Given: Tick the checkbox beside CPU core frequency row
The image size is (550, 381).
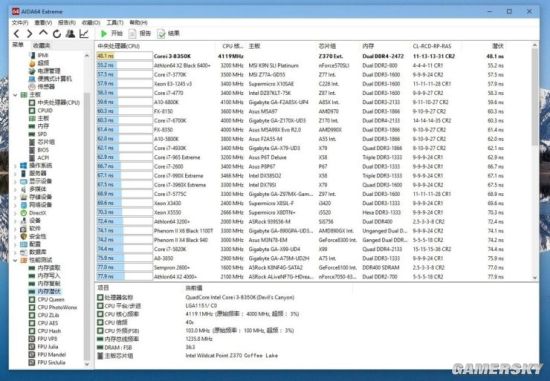Looking at the screenshot, I should tap(100, 314).
